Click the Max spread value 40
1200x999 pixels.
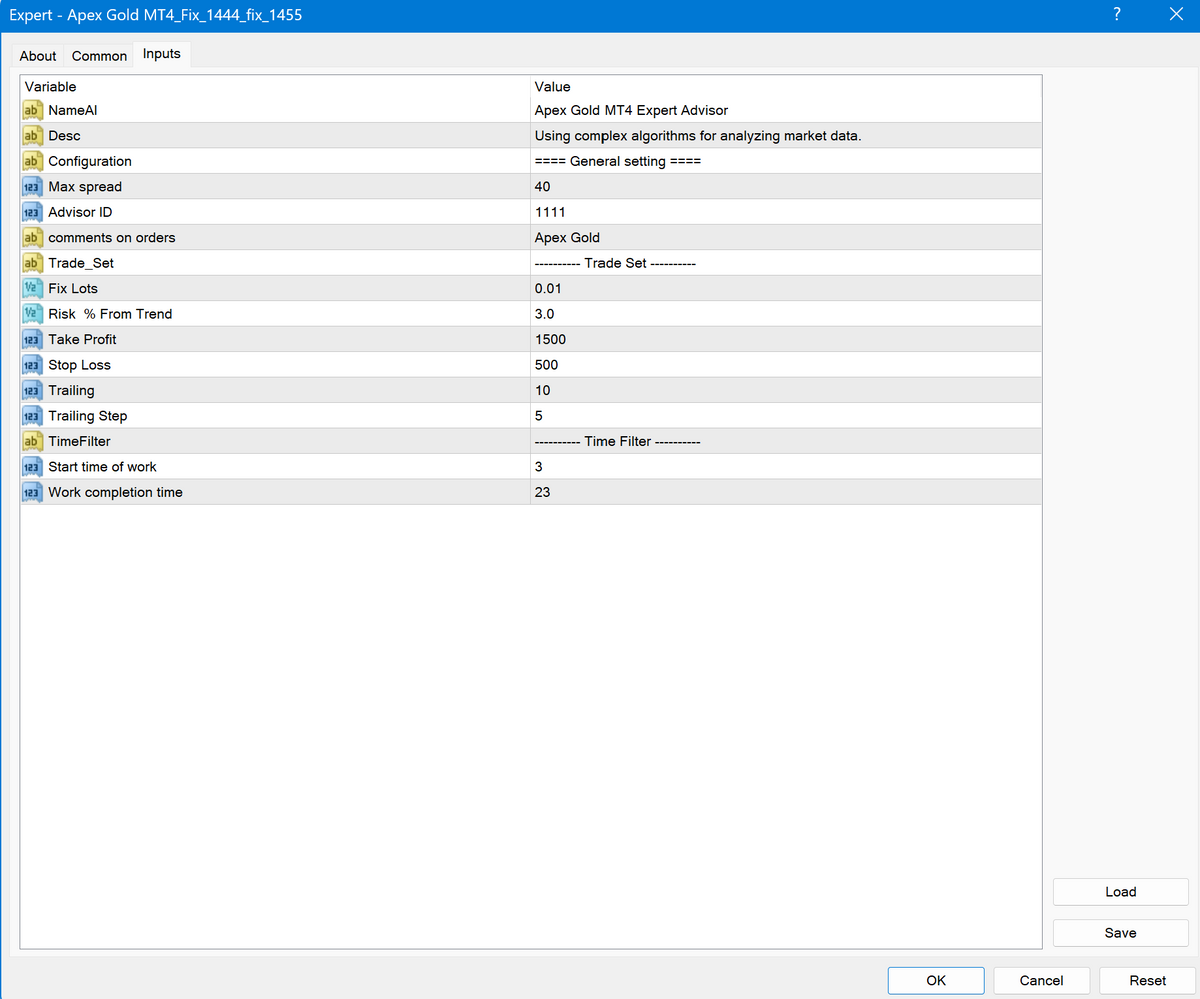point(543,187)
